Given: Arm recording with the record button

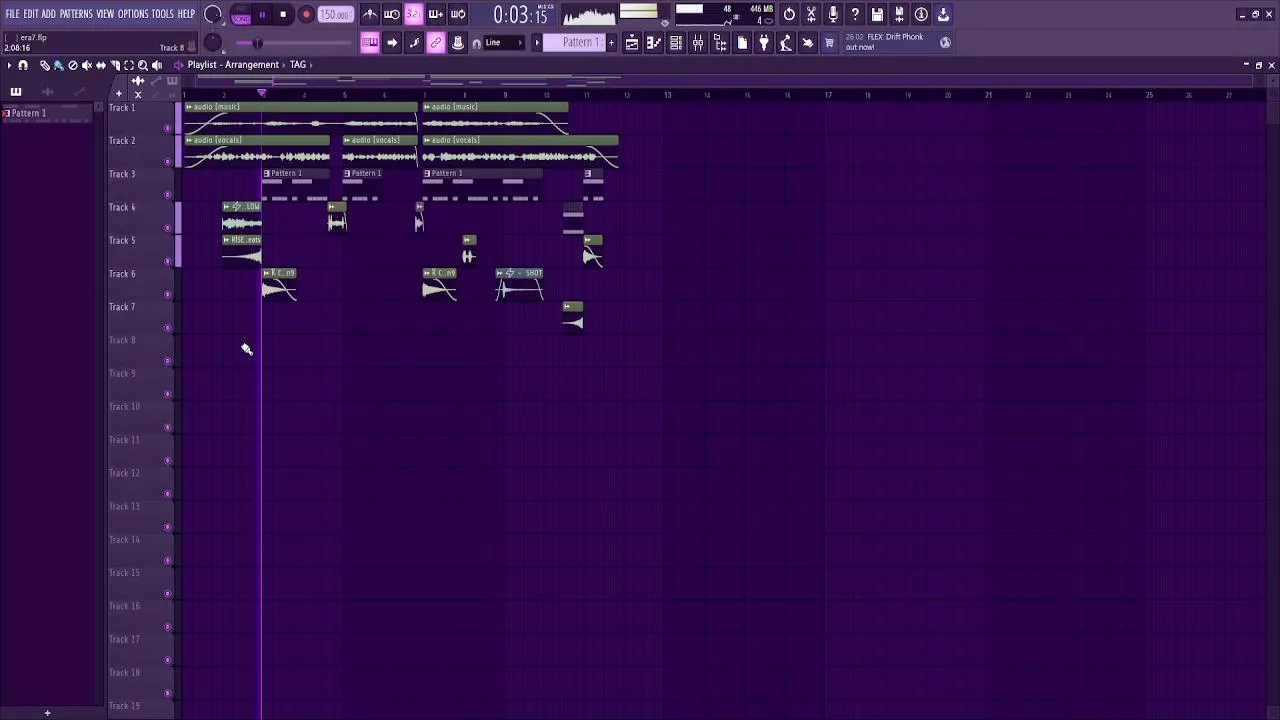Looking at the screenshot, I should point(306,15).
